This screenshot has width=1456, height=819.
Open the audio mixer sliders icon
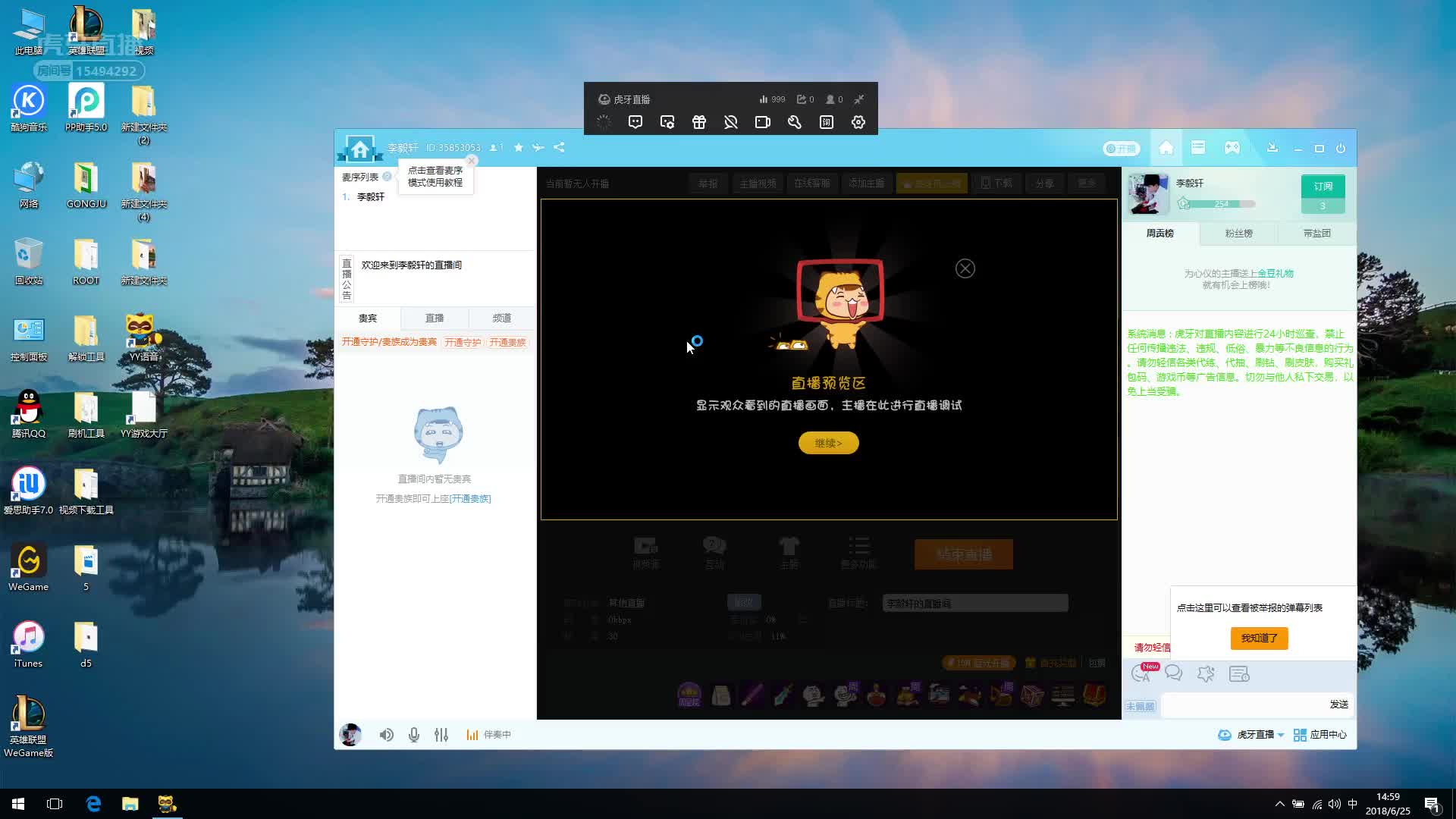point(441,734)
